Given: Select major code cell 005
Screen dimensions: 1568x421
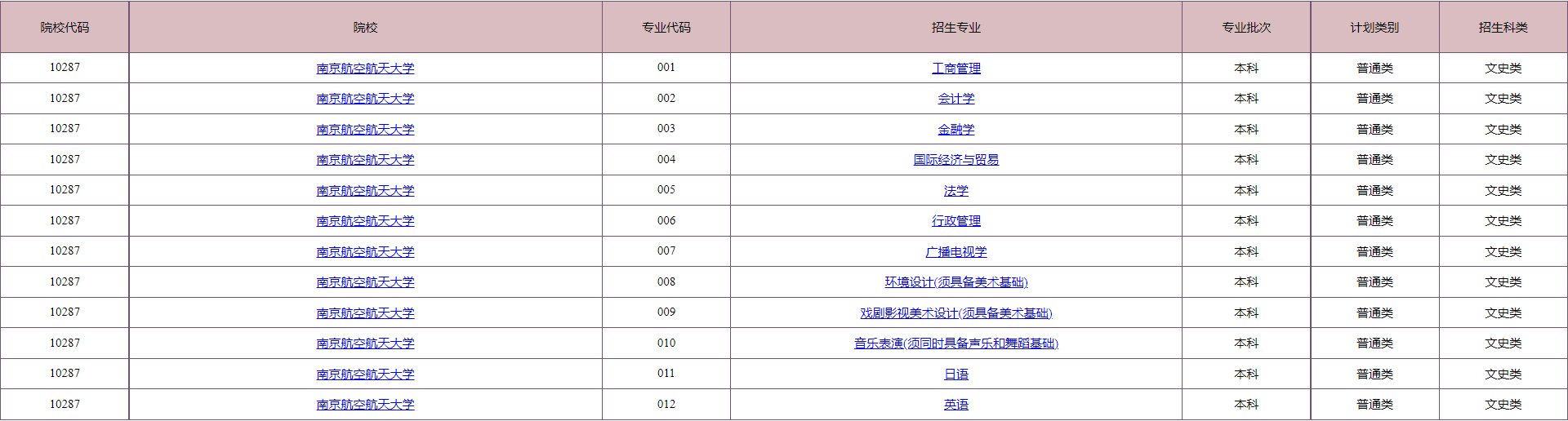Looking at the screenshot, I should click(666, 190).
